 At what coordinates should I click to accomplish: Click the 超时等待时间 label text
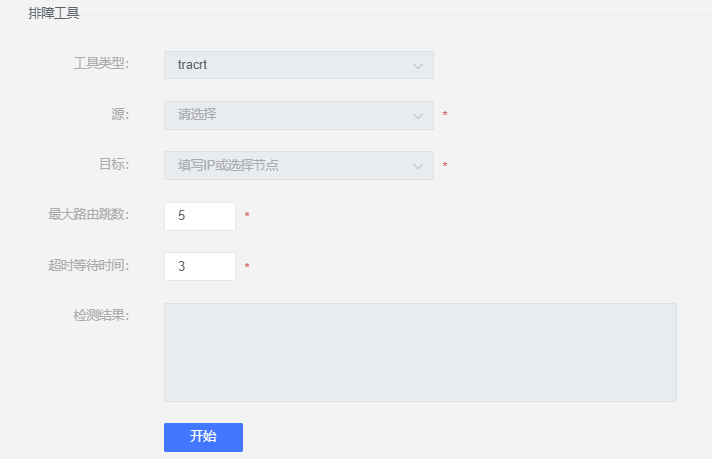(x=89, y=265)
